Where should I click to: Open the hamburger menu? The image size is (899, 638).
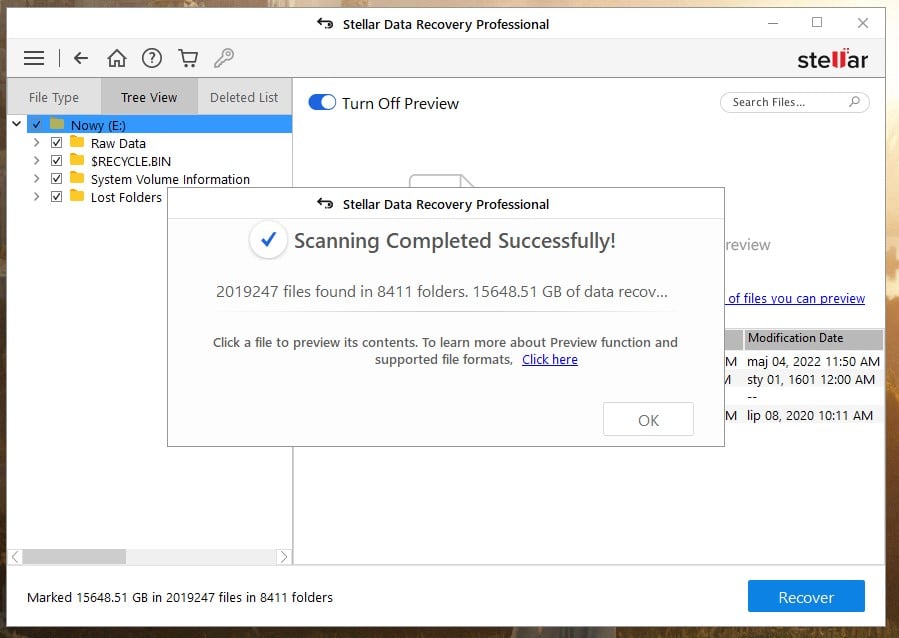pyautogui.click(x=34, y=58)
